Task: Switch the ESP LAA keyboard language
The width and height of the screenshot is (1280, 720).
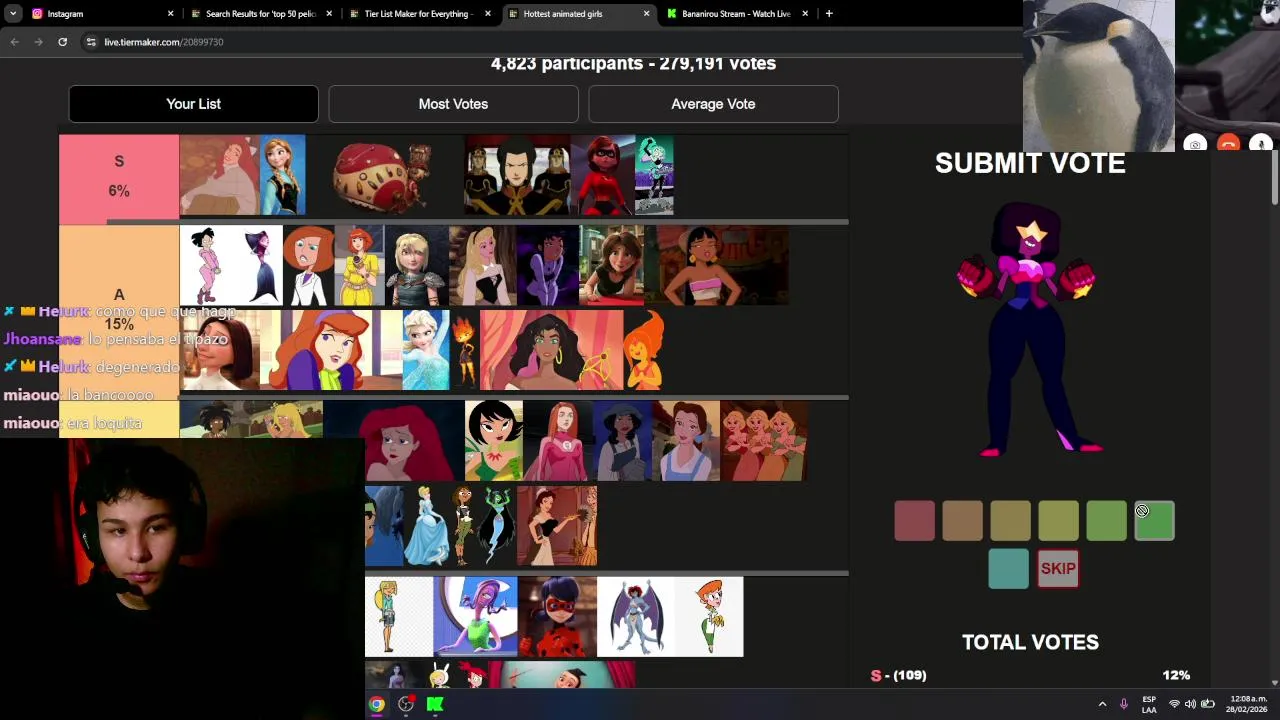Action: point(1149,704)
